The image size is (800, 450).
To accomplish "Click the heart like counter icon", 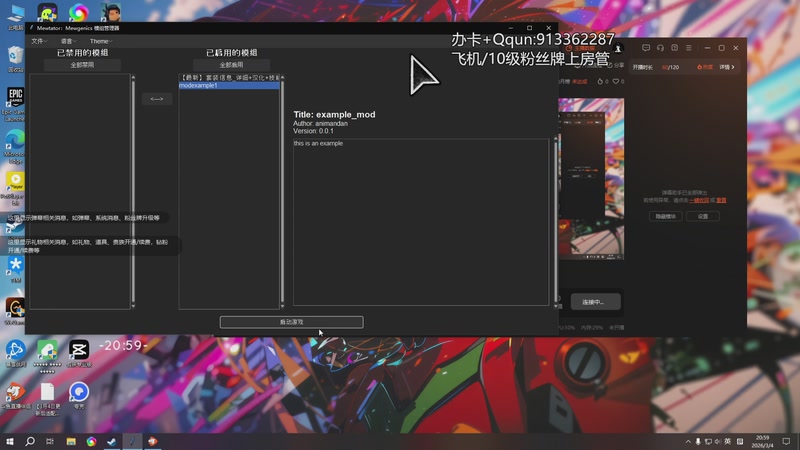I will tap(616, 82).
